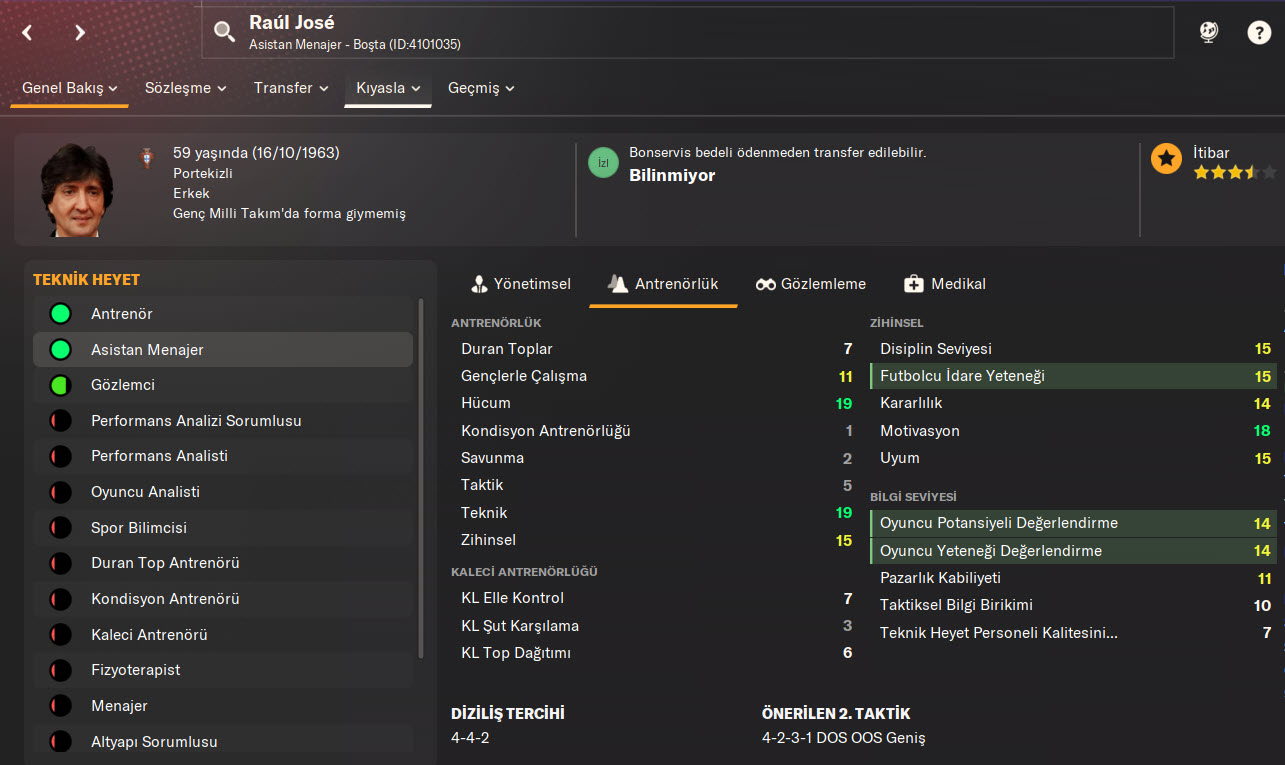Expand the Transfer dropdown menu
1285x765 pixels.
291,88
